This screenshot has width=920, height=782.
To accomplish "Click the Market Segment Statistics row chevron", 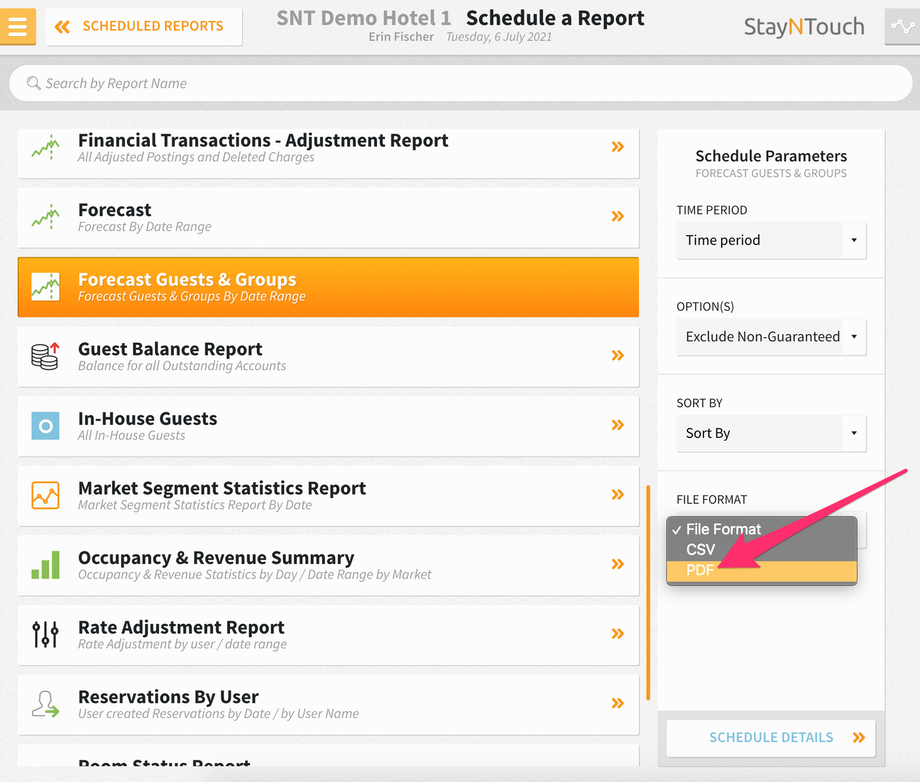I will point(617,495).
